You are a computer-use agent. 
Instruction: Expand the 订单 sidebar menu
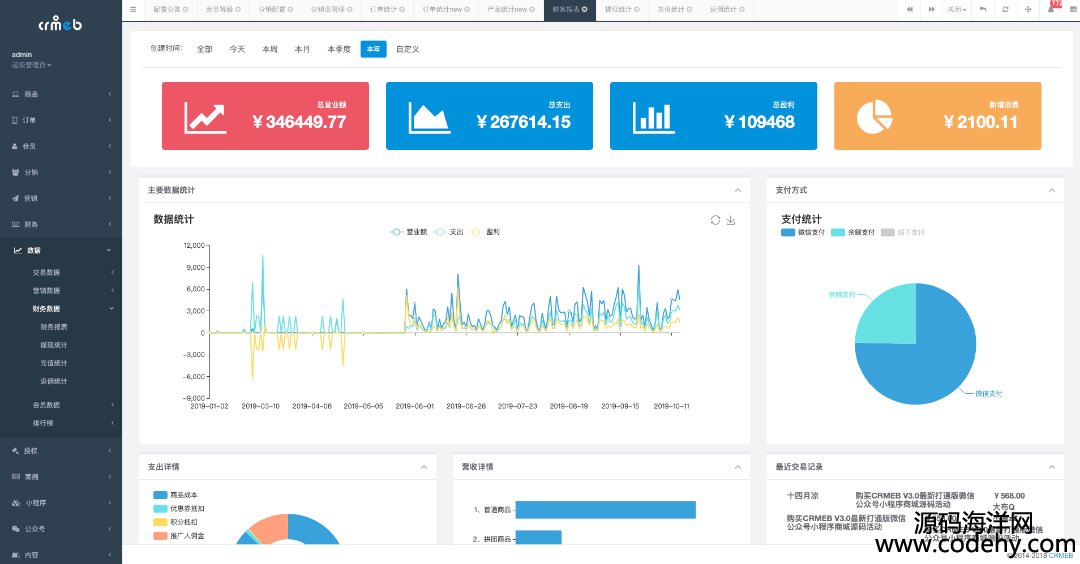60,120
